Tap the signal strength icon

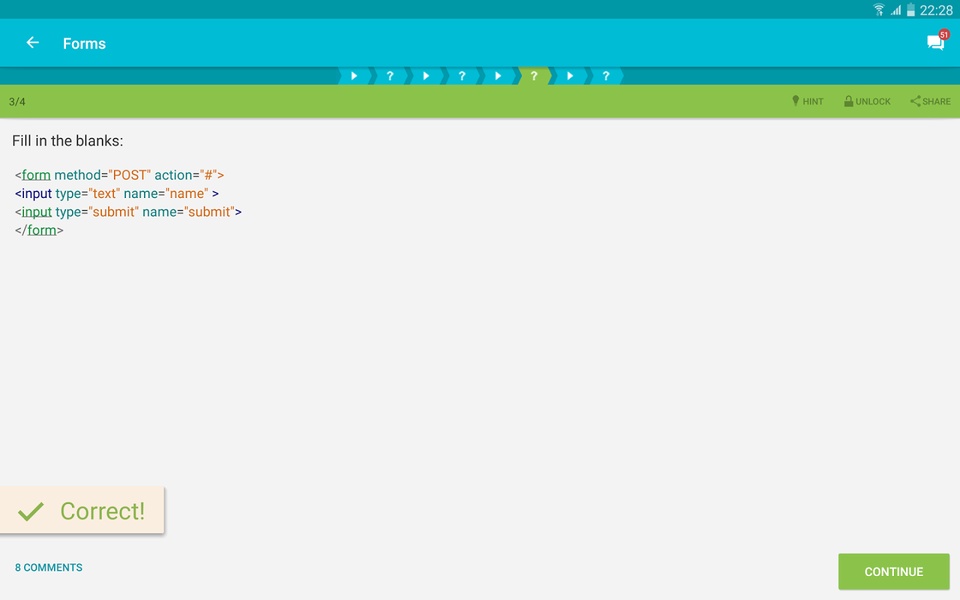896,10
